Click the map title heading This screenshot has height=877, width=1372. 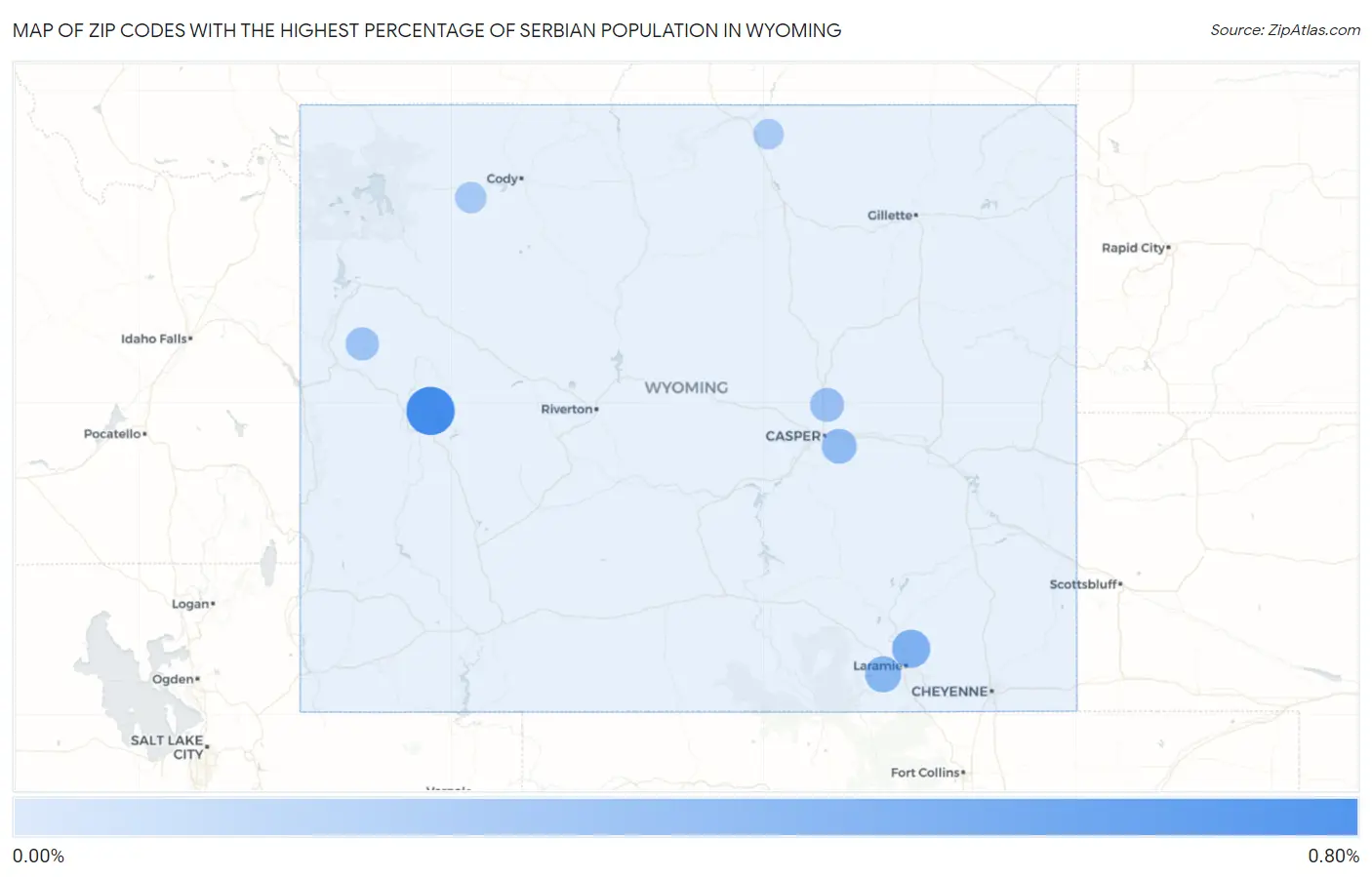pyautogui.click(x=426, y=30)
